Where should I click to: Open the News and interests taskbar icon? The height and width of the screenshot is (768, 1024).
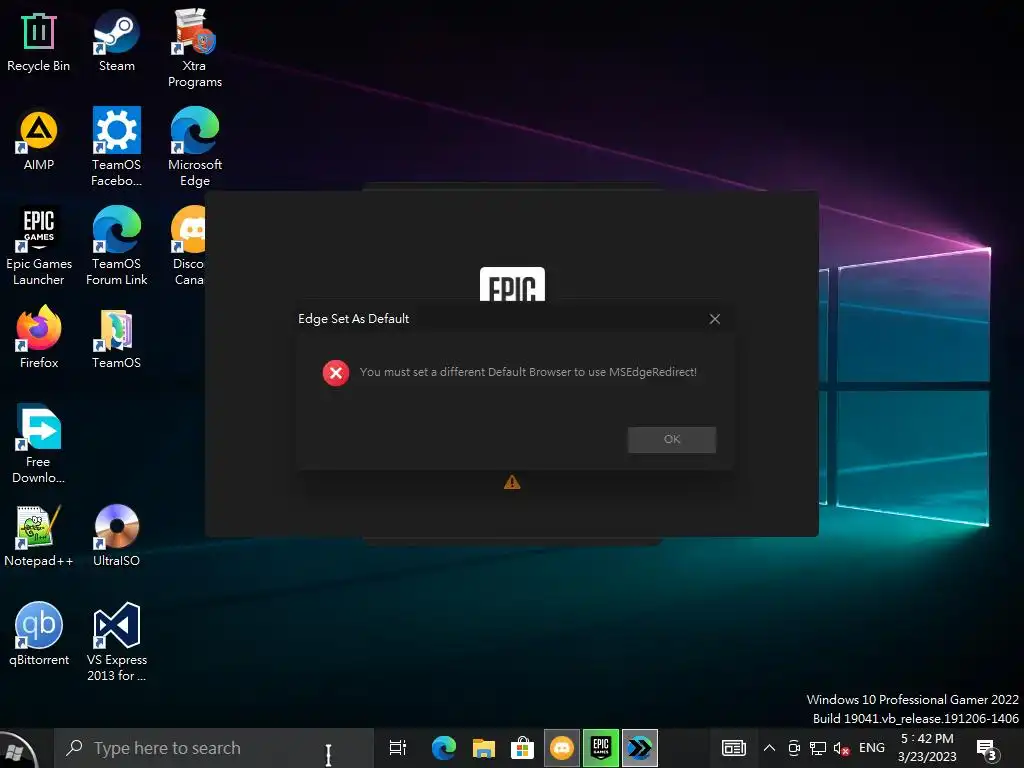coord(733,748)
